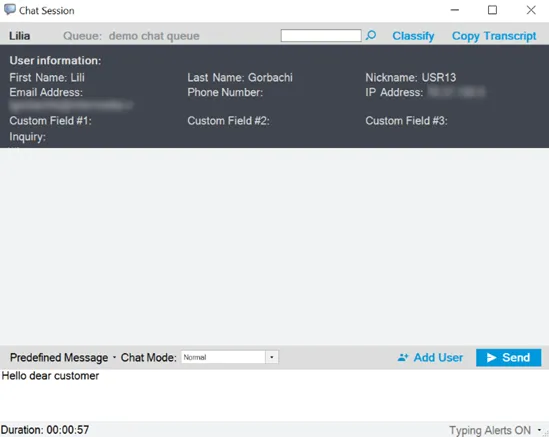Click the magnifier search icon
Screen dimensions: 549x437
pyautogui.click(x=371, y=35)
